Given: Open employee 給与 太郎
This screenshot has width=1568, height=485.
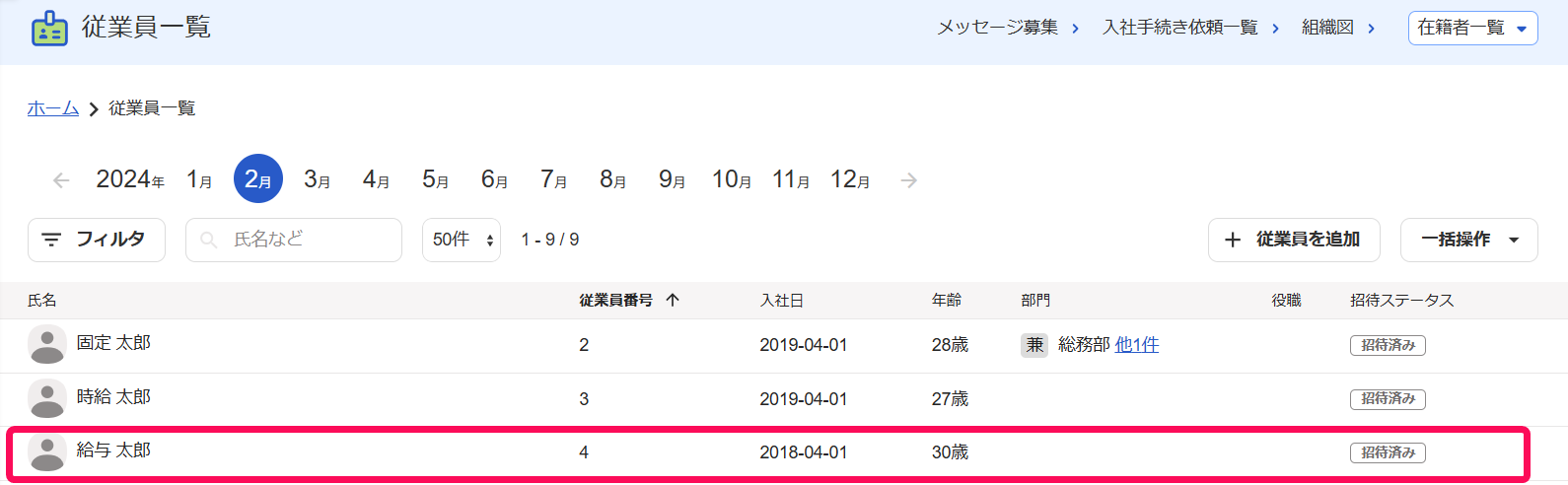Looking at the screenshot, I should pyautogui.click(x=113, y=450).
